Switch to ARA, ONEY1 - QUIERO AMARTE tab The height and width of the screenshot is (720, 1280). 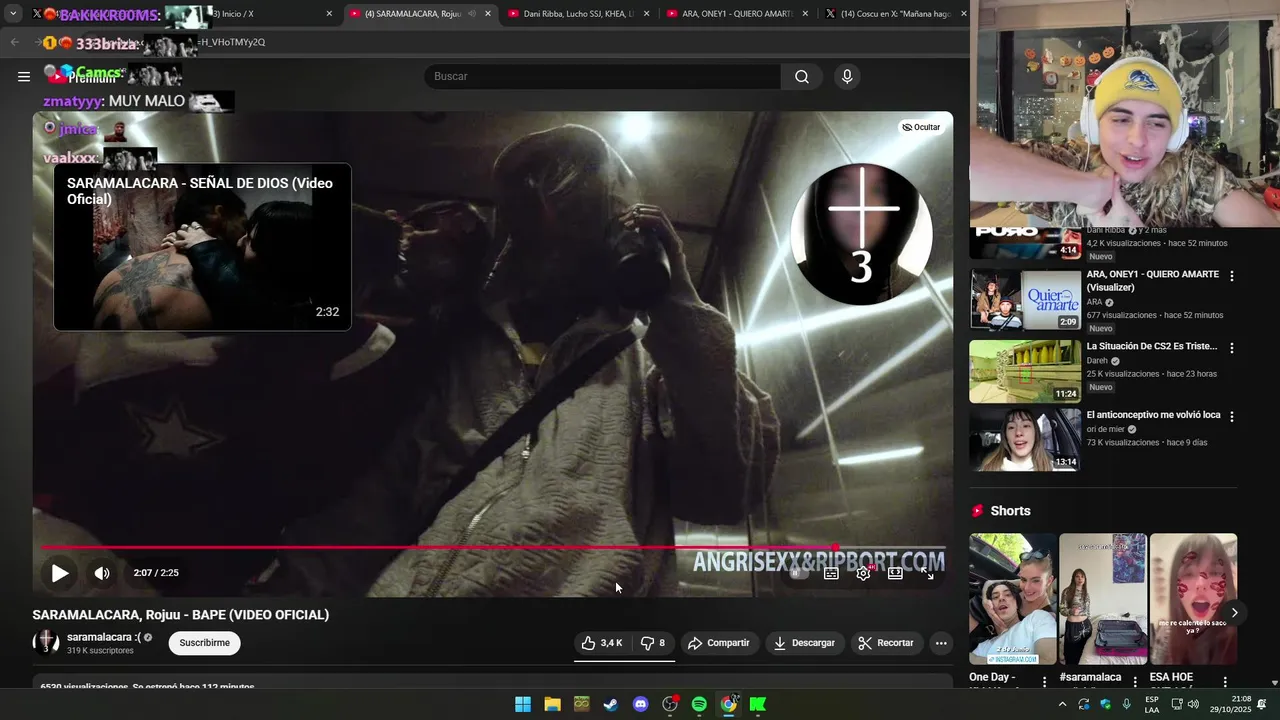tap(738, 14)
